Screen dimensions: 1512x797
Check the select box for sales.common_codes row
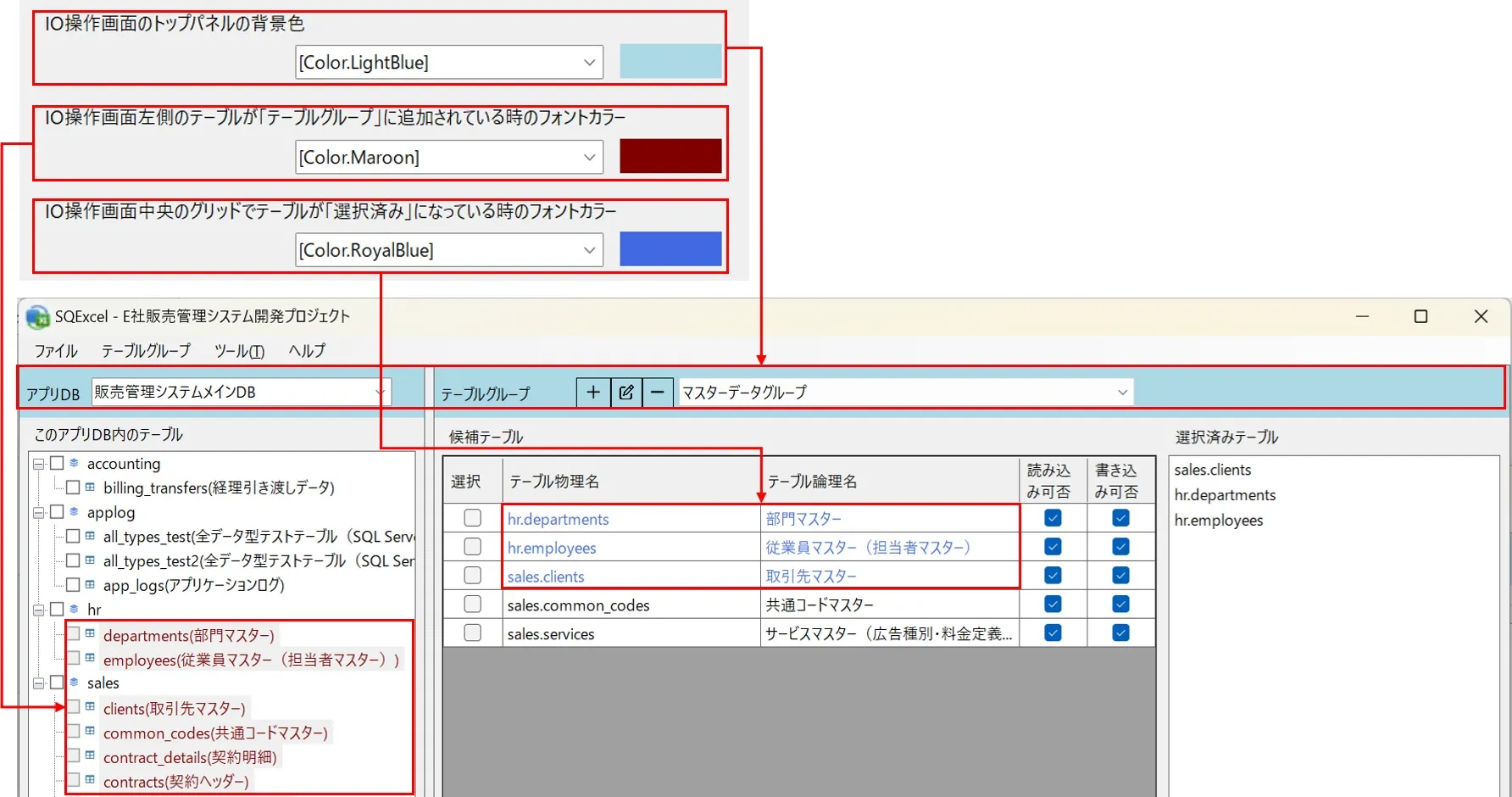click(x=473, y=605)
